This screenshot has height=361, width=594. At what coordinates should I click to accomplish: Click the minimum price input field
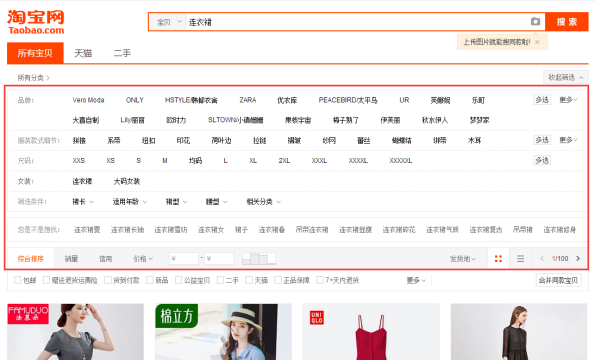tap(184, 259)
